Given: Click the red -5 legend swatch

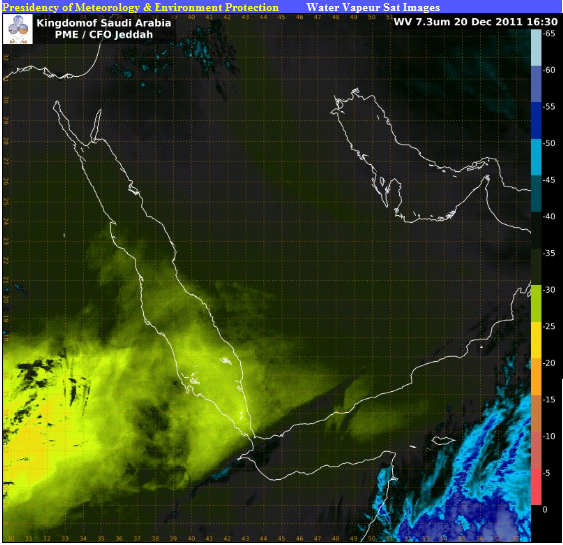Looking at the screenshot, I should tap(536, 487).
